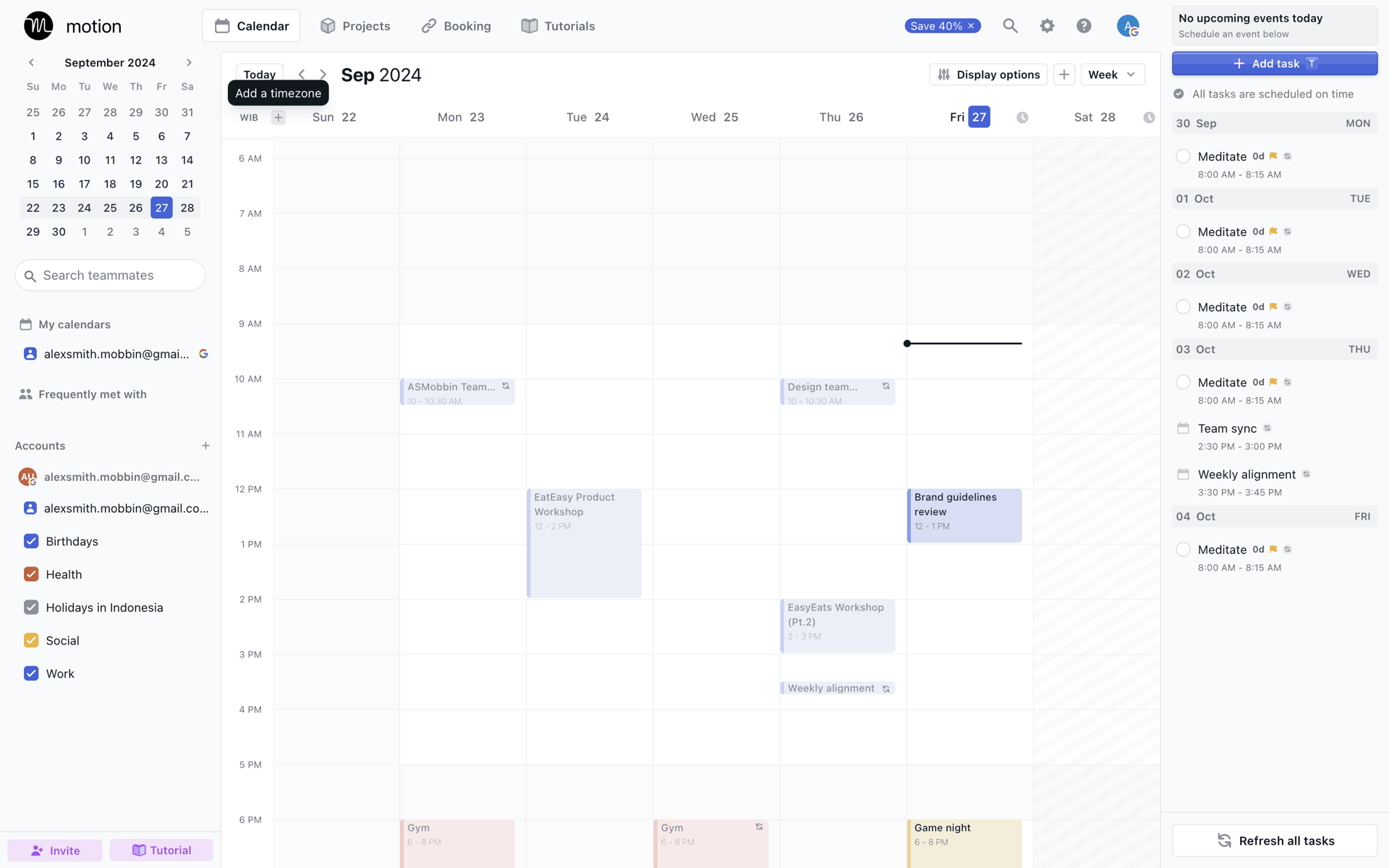This screenshot has width=1389, height=868.
Task: Add a new account with plus icon
Action: click(x=205, y=446)
